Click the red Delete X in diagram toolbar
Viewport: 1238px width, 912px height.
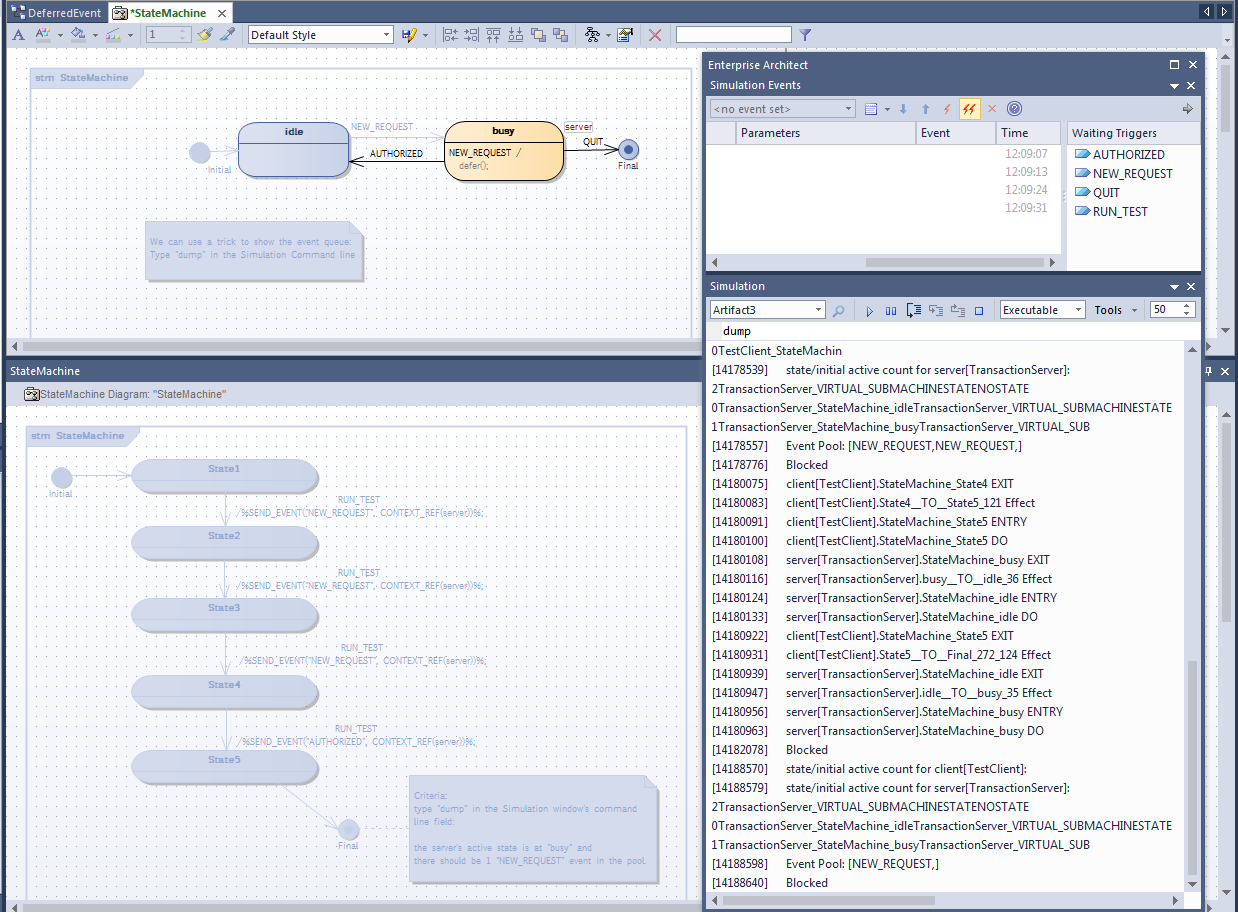pyautogui.click(x=655, y=35)
